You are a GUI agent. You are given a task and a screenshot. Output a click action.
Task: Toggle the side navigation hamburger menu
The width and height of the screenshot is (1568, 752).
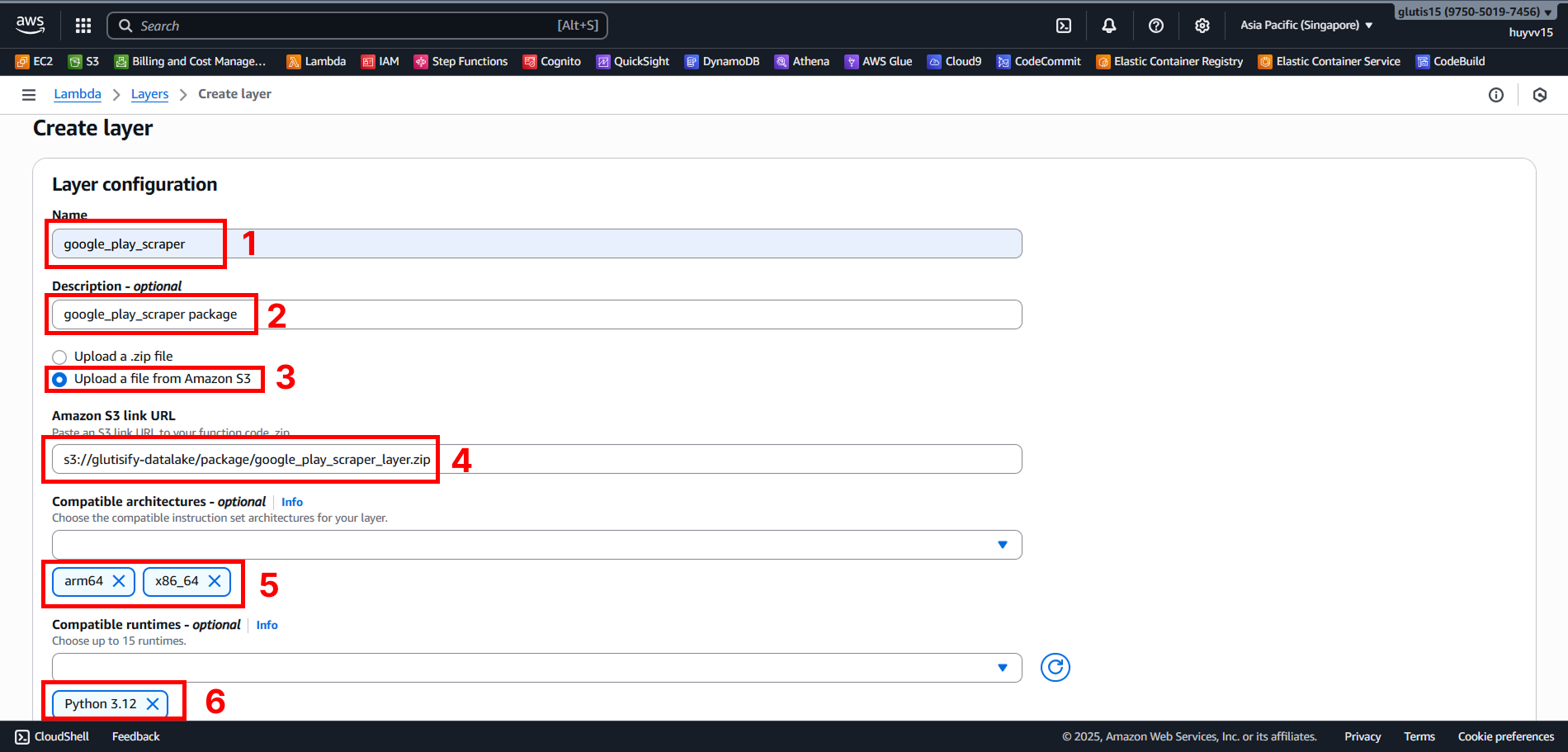click(x=29, y=95)
